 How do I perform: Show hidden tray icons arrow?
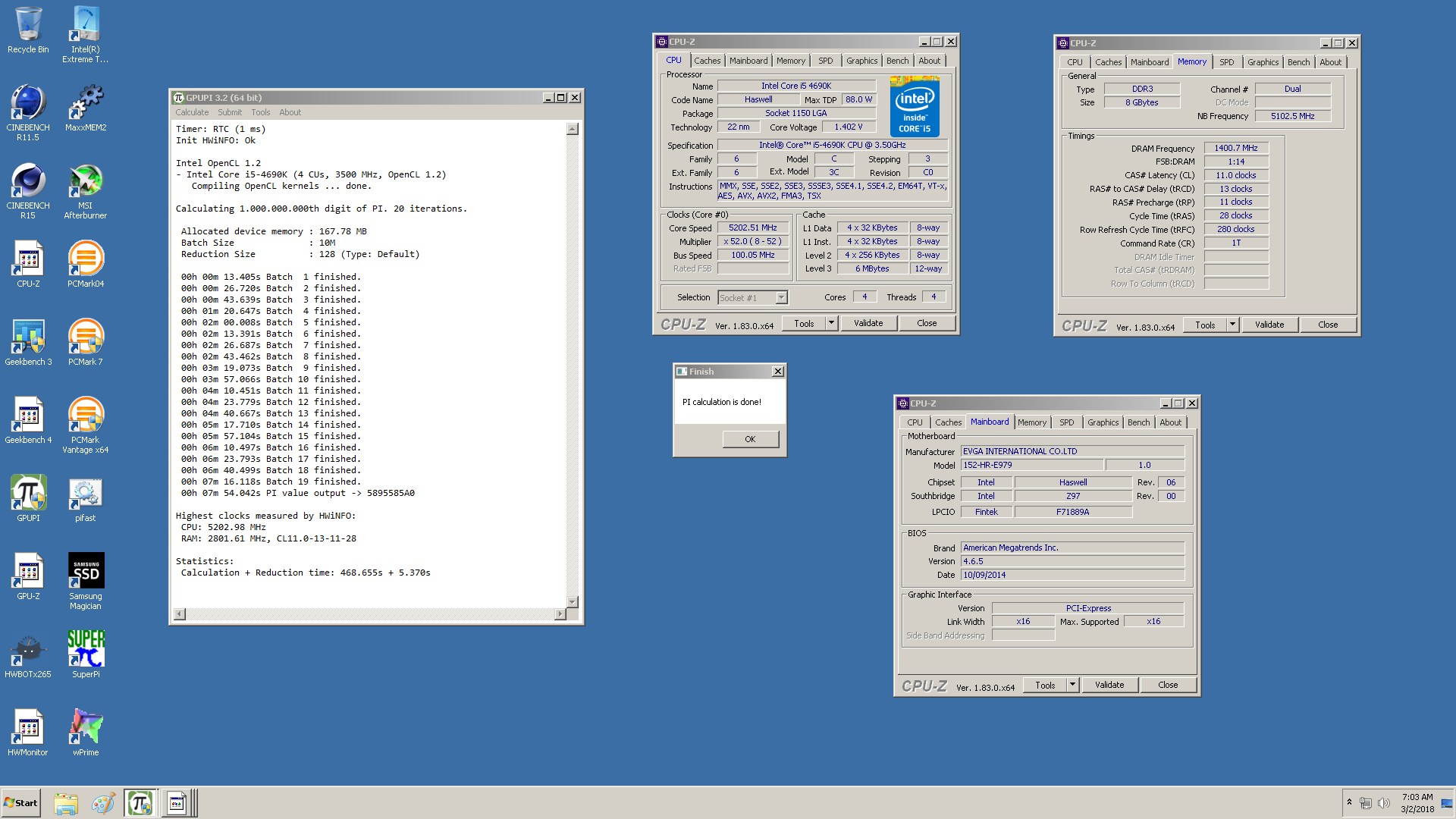(1349, 802)
